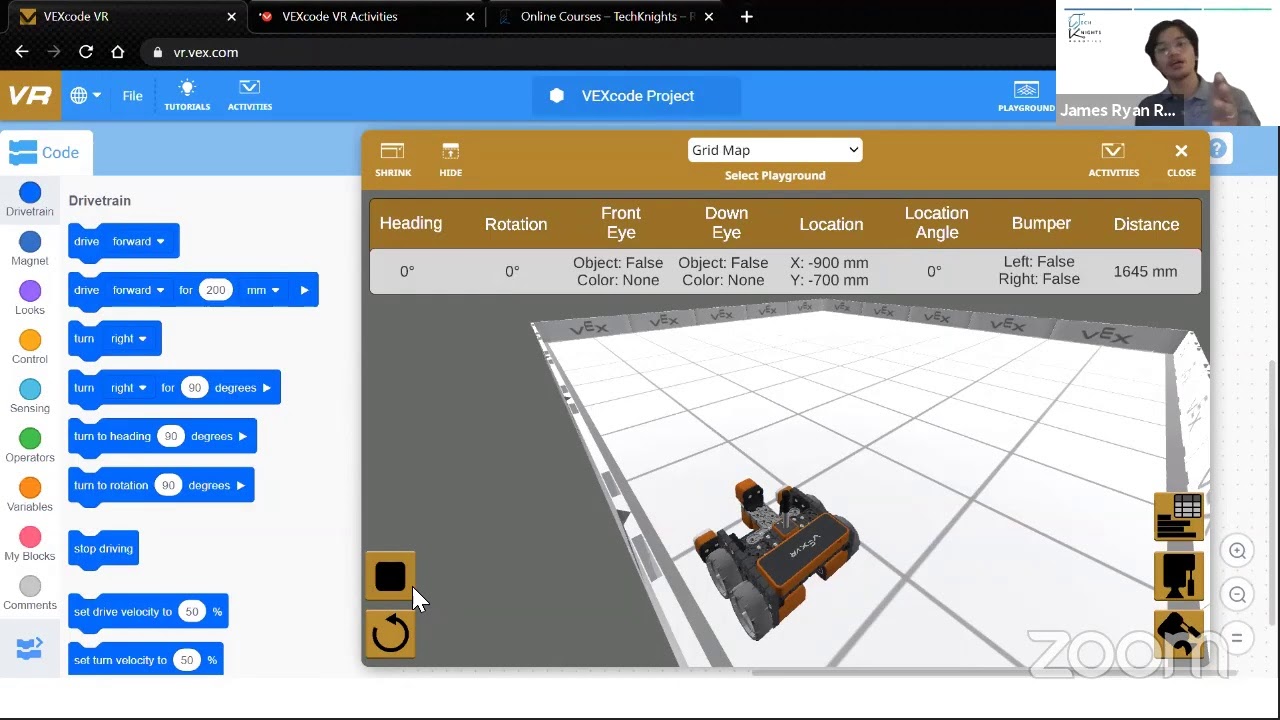Click the extensions icon below Comments

[x=29, y=649]
